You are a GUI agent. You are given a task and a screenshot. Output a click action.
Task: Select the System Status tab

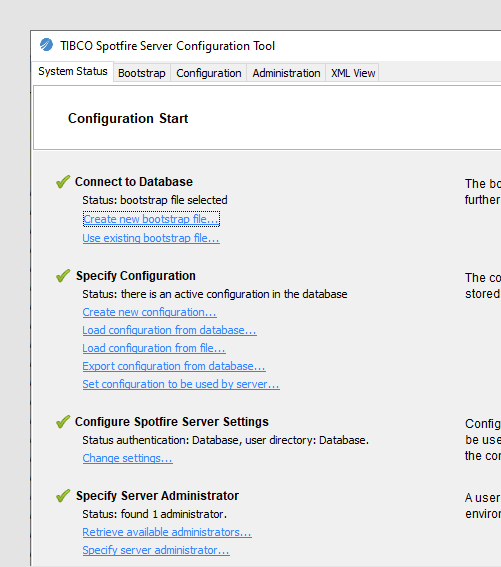tap(73, 72)
